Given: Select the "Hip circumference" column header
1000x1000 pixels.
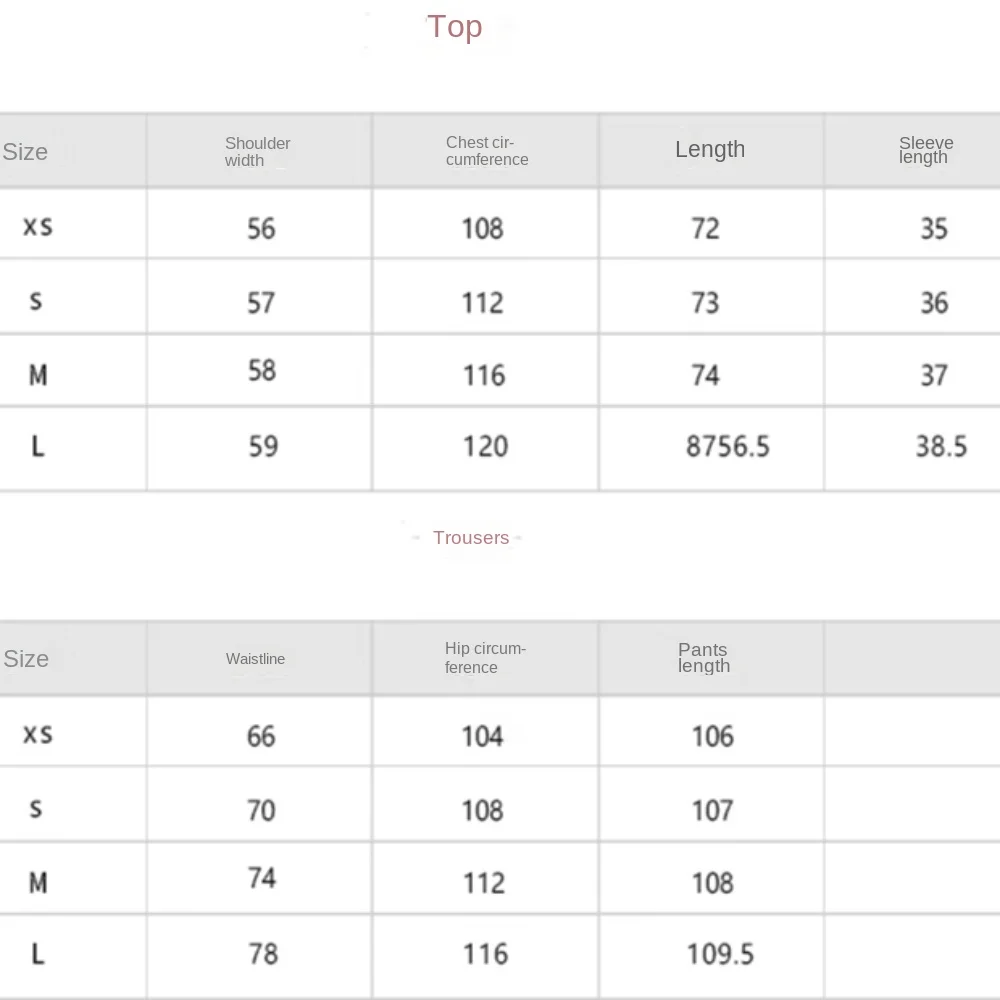Looking at the screenshot, I should point(485,658).
